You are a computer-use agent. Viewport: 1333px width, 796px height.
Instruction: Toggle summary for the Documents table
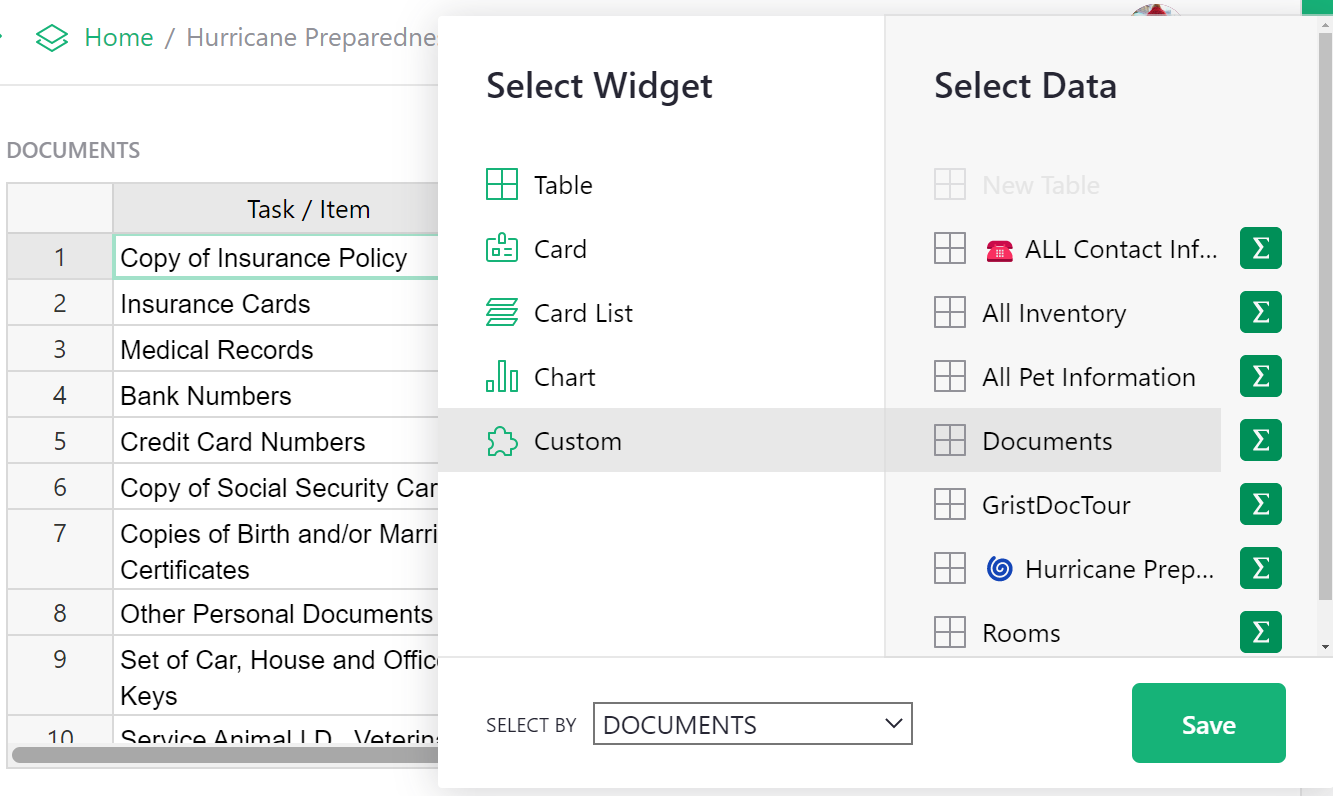point(1260,440)
